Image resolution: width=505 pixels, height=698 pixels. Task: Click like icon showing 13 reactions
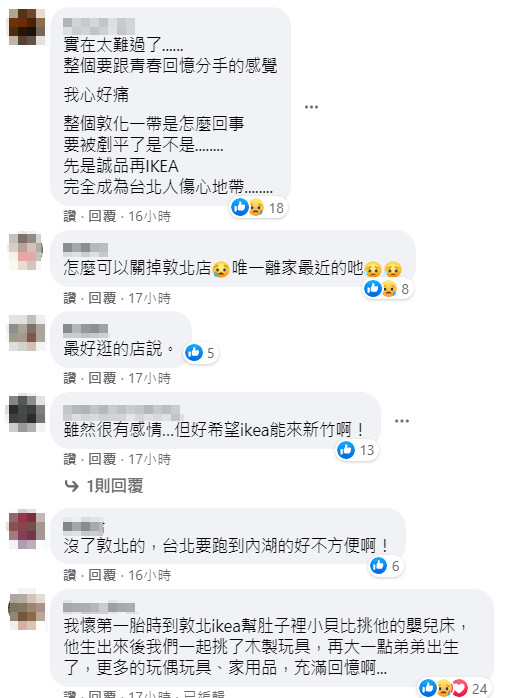[346, 450]
